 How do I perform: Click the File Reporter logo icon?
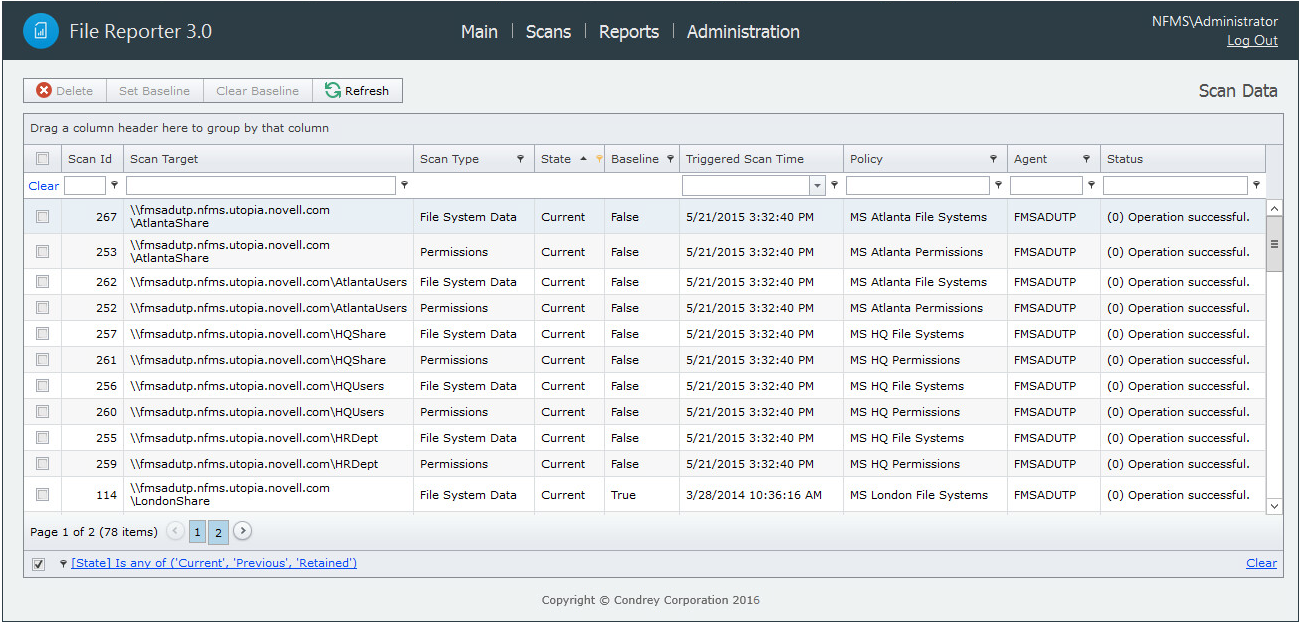(x=41, y=31)
